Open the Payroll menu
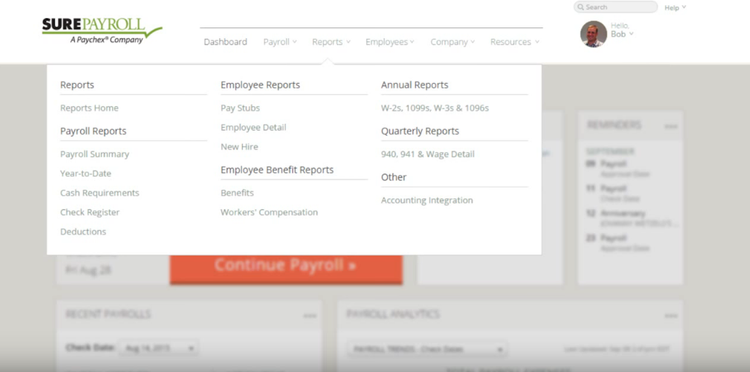The height and width of the screenshot is (372, 750). (x=280, y=42)
